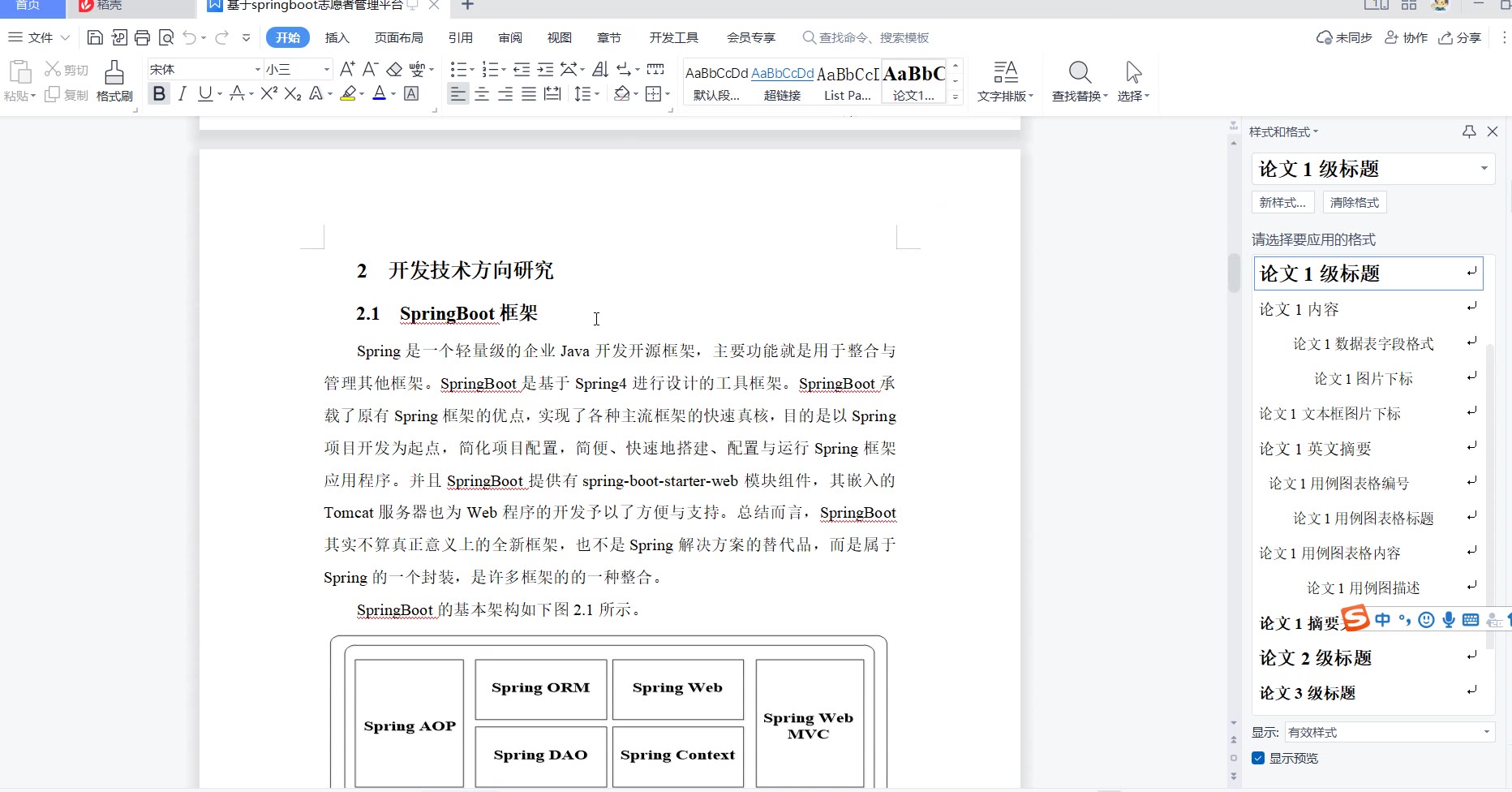Click the 新样式 button
This screenshot has height=792, width=1512.
pyautogui.click(x=1282, y=202)
